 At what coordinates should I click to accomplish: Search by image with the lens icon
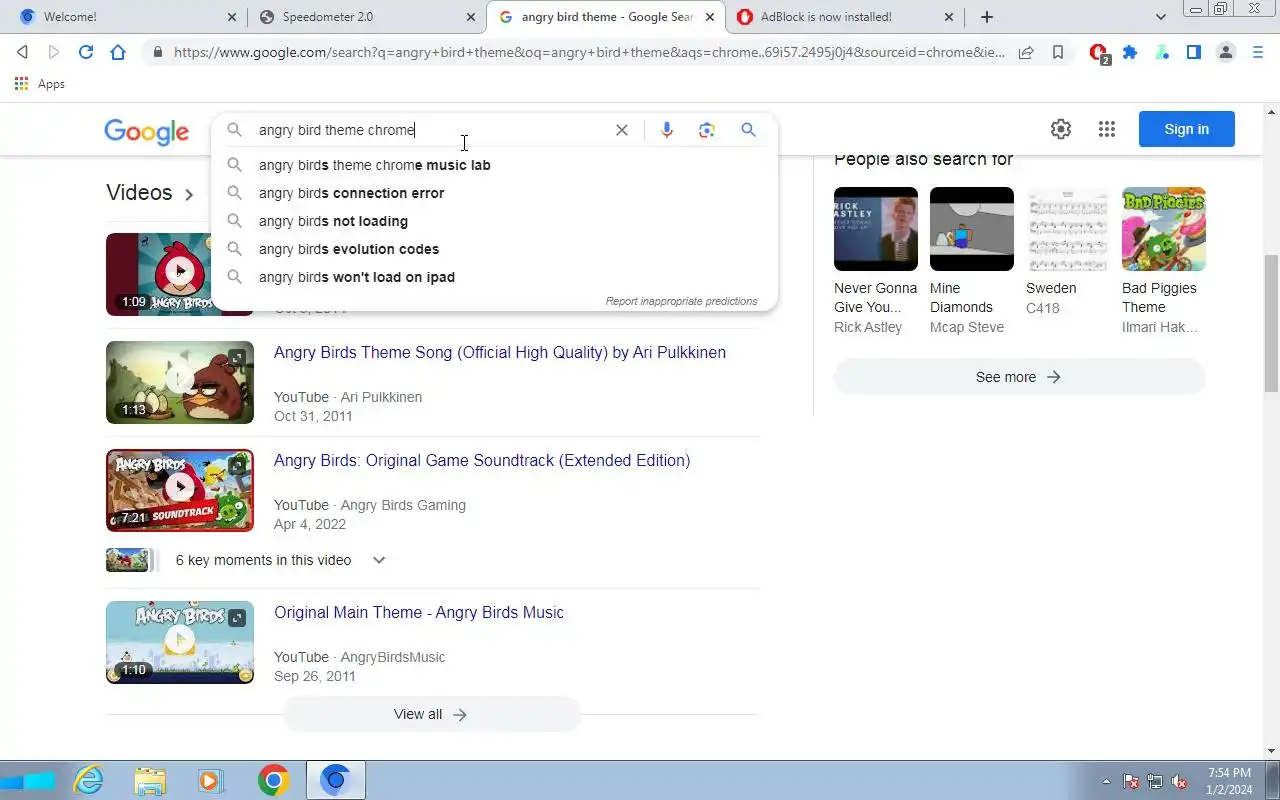click(x=707, y=130)
